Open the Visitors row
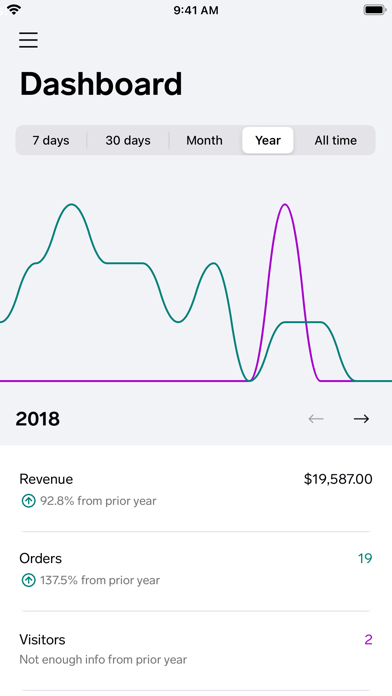392x696 pixels. coord(196,649)
